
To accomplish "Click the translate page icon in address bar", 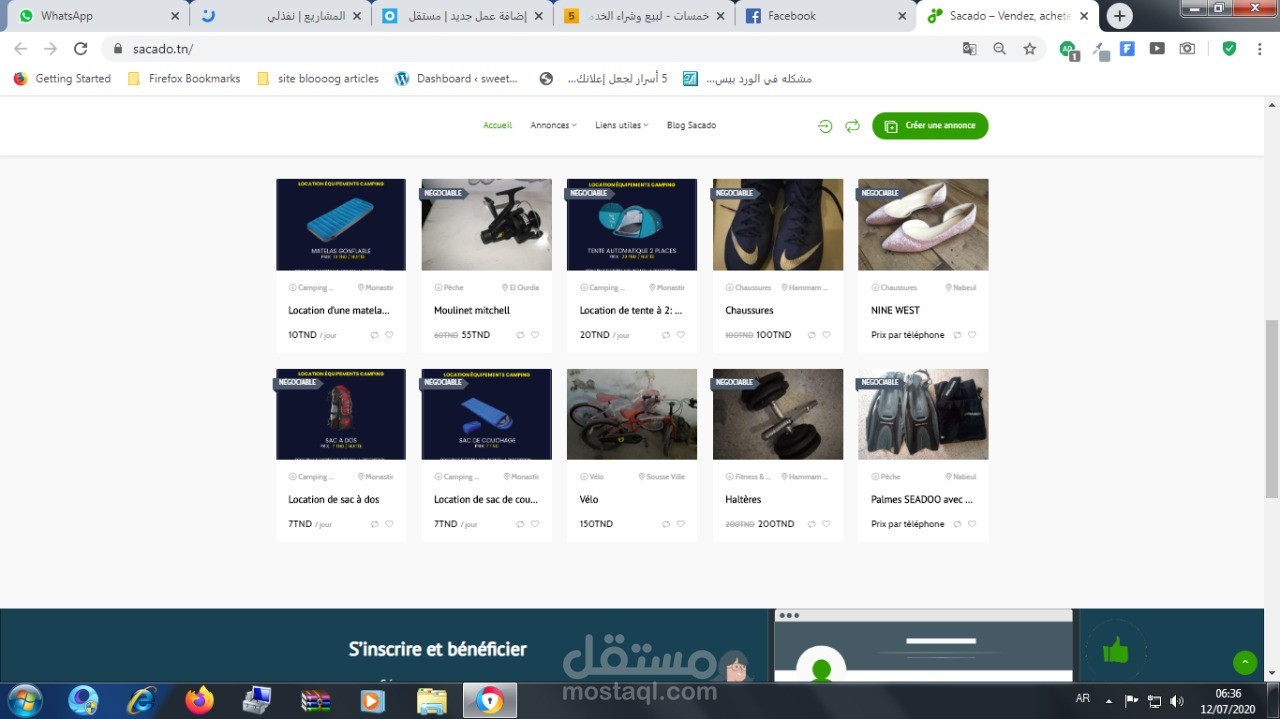I will 969,48.
